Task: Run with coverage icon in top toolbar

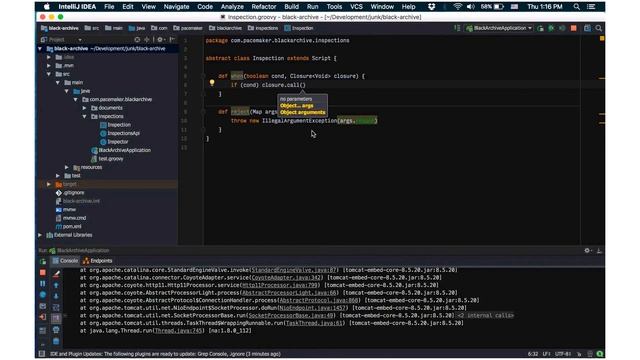Action: coord(562,28)
